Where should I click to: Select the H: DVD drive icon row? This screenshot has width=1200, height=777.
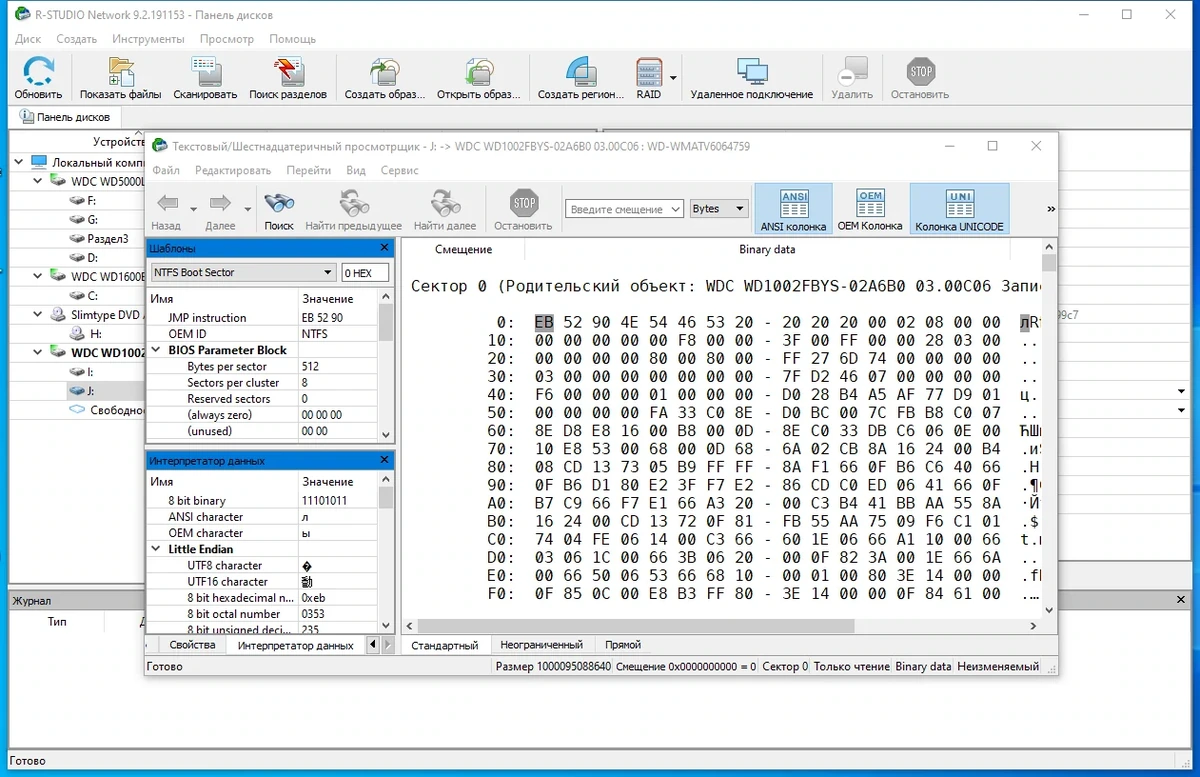(86, 334)
